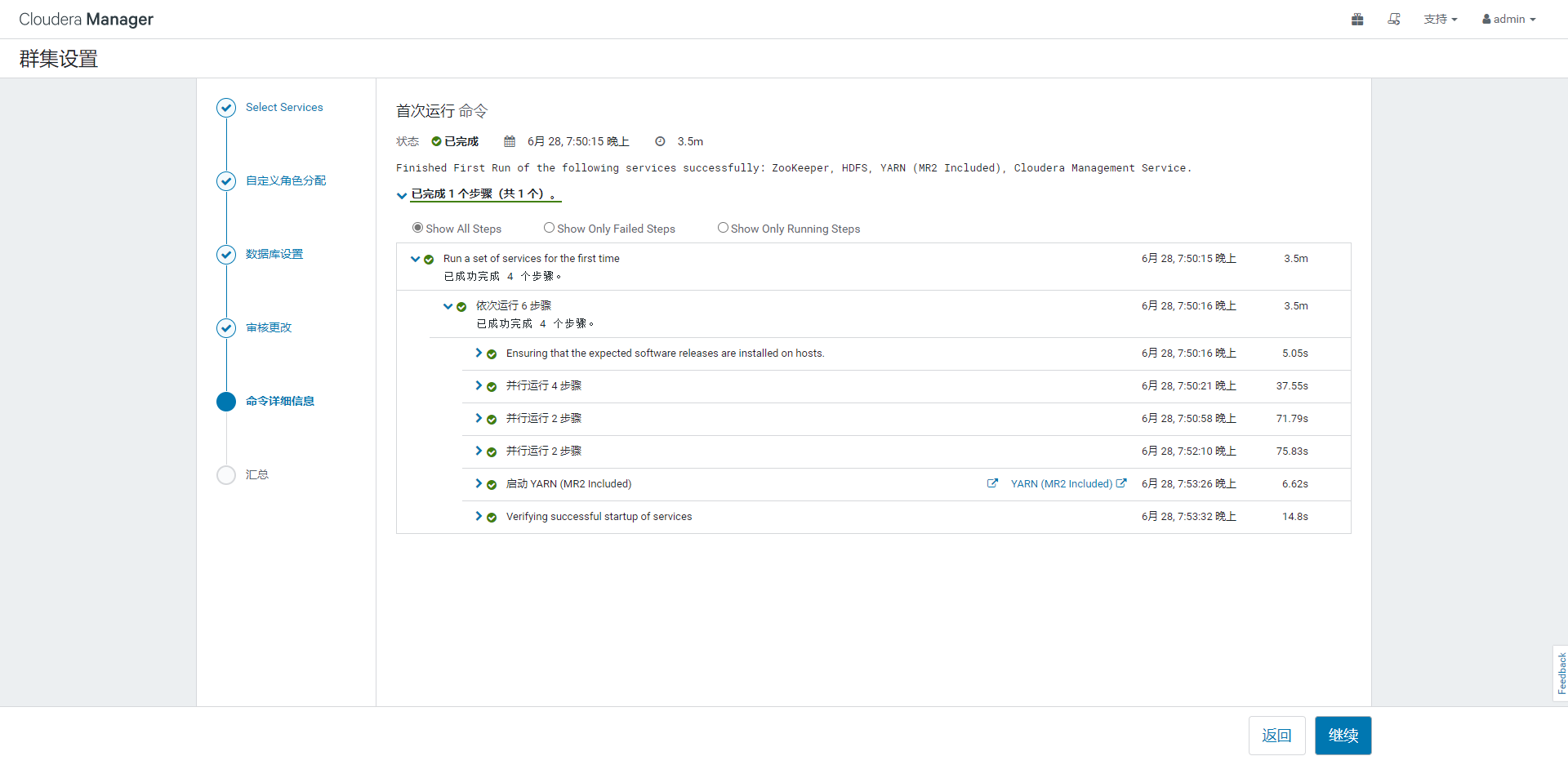Image resolution: width=1568 pixels, height=765 pixels.
Task: Click the 审核更改 step checkmark circle
Action: [x=226, y=328]
